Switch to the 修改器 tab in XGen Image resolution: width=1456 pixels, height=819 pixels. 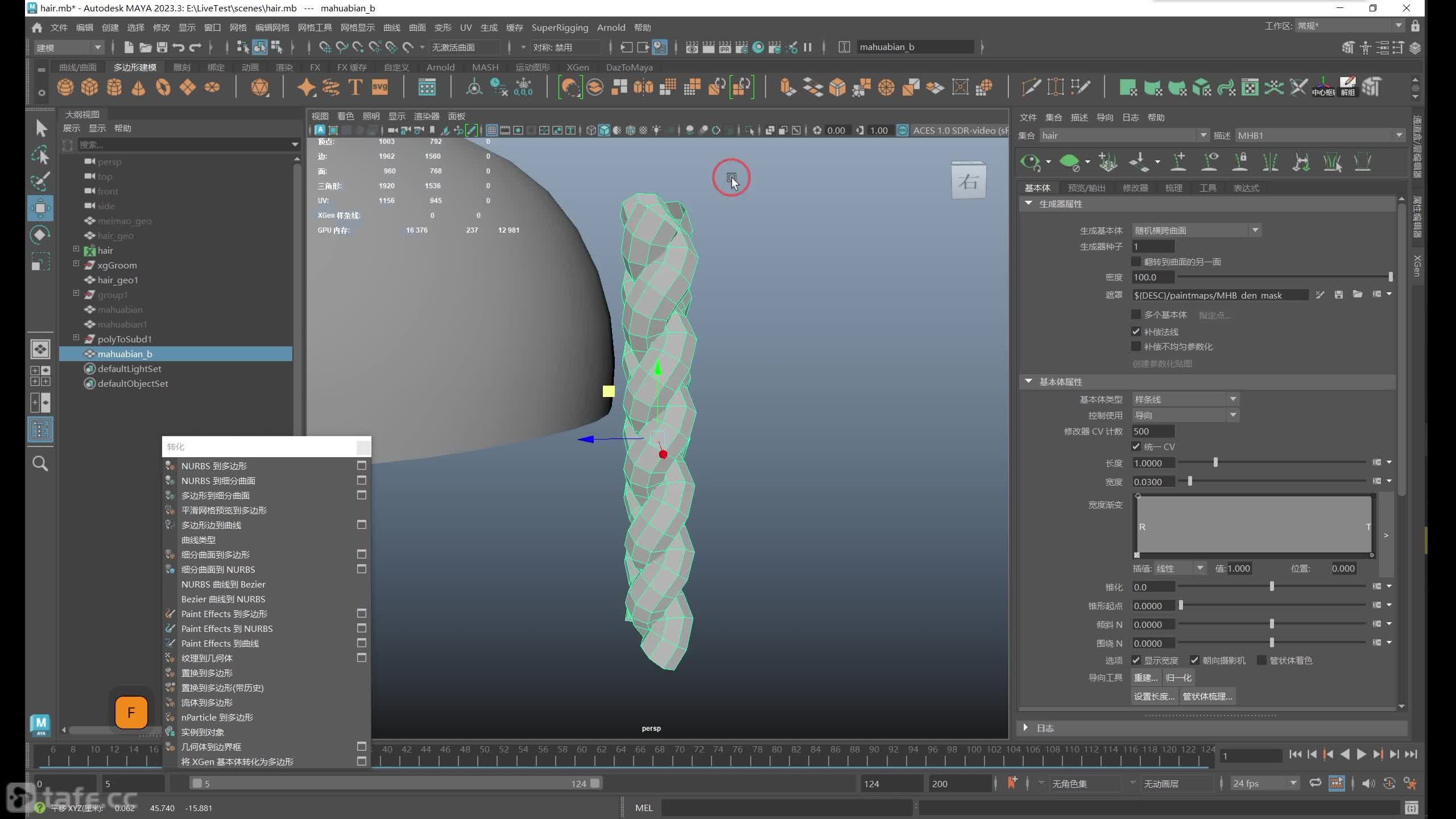click(x=1135, y=188)
